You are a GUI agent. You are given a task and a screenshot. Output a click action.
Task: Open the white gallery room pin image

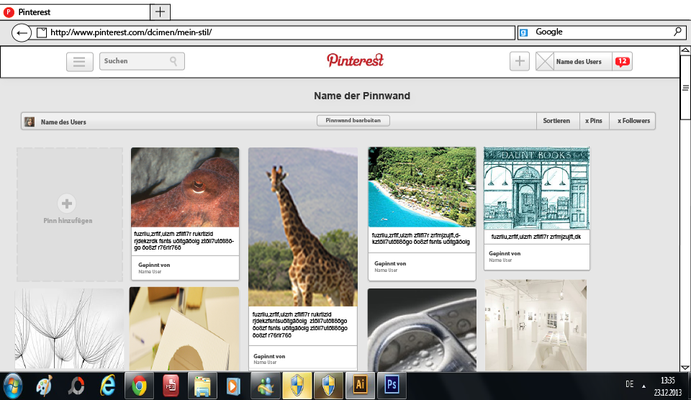[536, 325]
